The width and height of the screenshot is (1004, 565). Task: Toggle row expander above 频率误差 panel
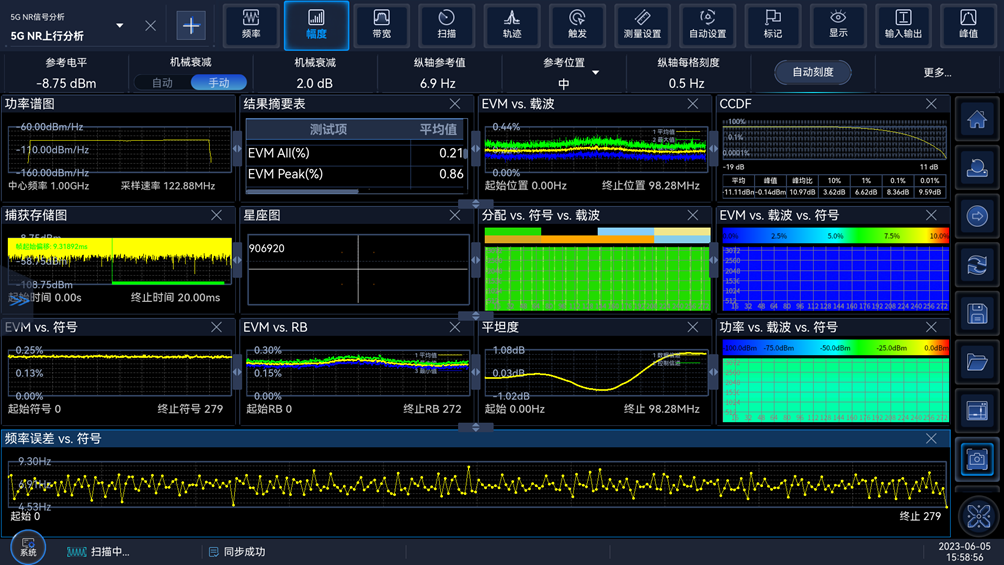pos(475,427)
